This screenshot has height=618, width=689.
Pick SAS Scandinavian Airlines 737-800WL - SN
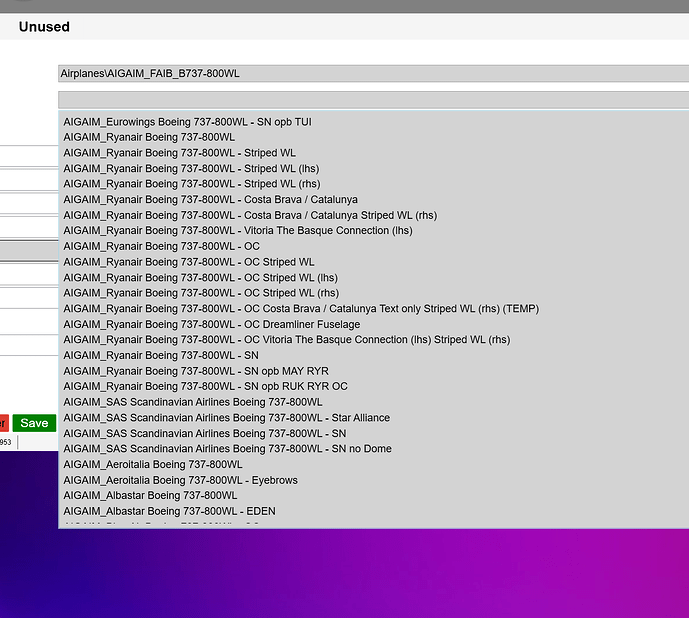204,433
